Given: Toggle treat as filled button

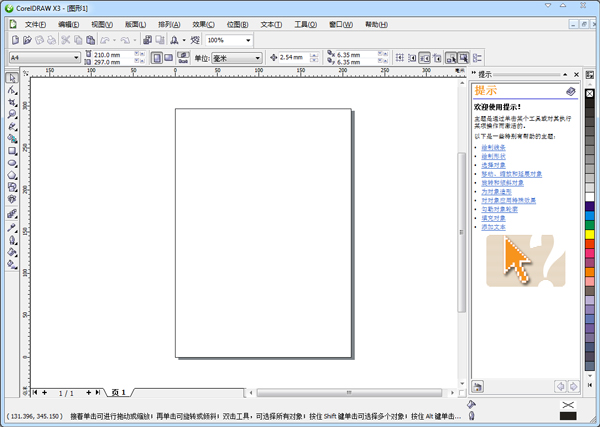Looking at the screenshot, I should click(x=463, y=58).
